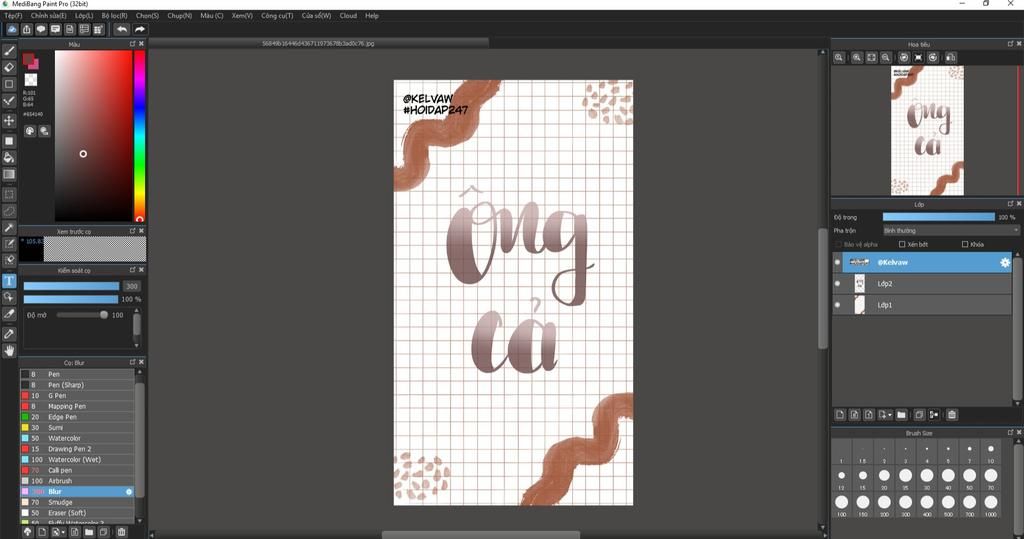Screen dimensions: 1024x539
Task: Delete layer using the trash icon
Action: pyautogui.click(x=952, y=414)
